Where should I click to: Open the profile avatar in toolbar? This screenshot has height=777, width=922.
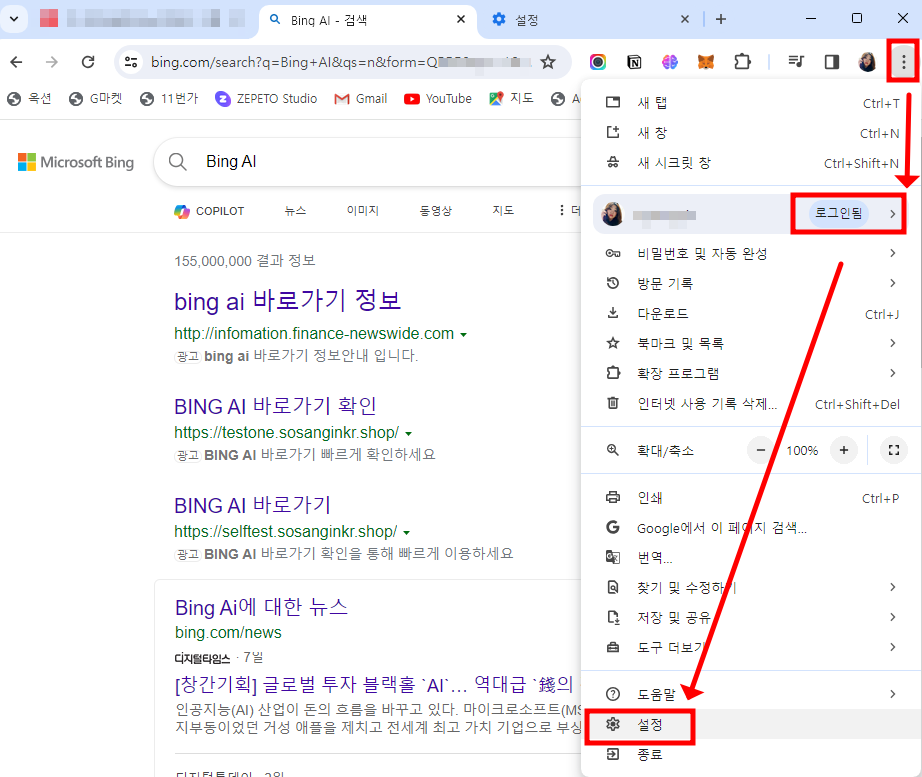coord(867,62)
